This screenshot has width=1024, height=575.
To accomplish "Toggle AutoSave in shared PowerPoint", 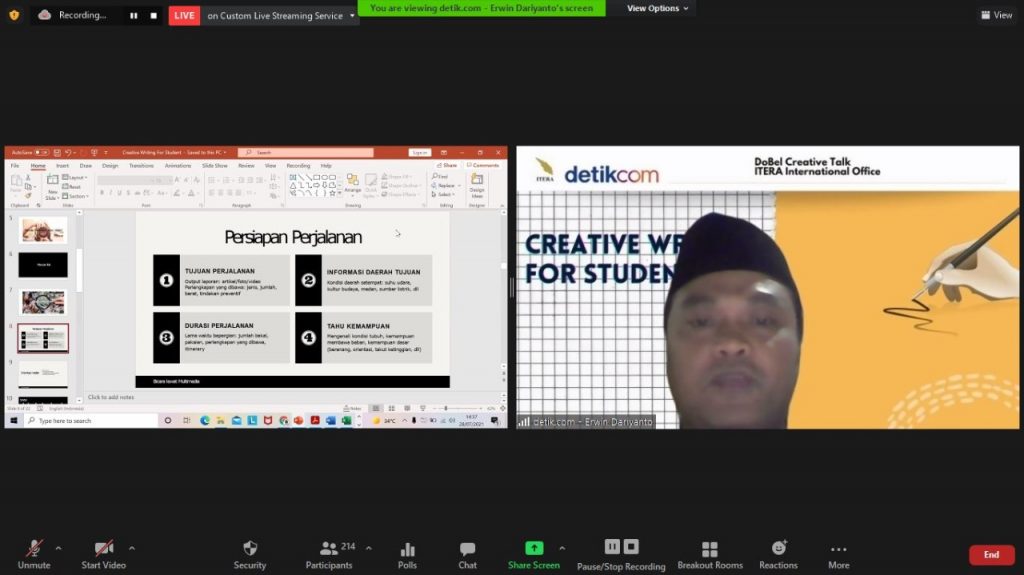I will [41, 152].
